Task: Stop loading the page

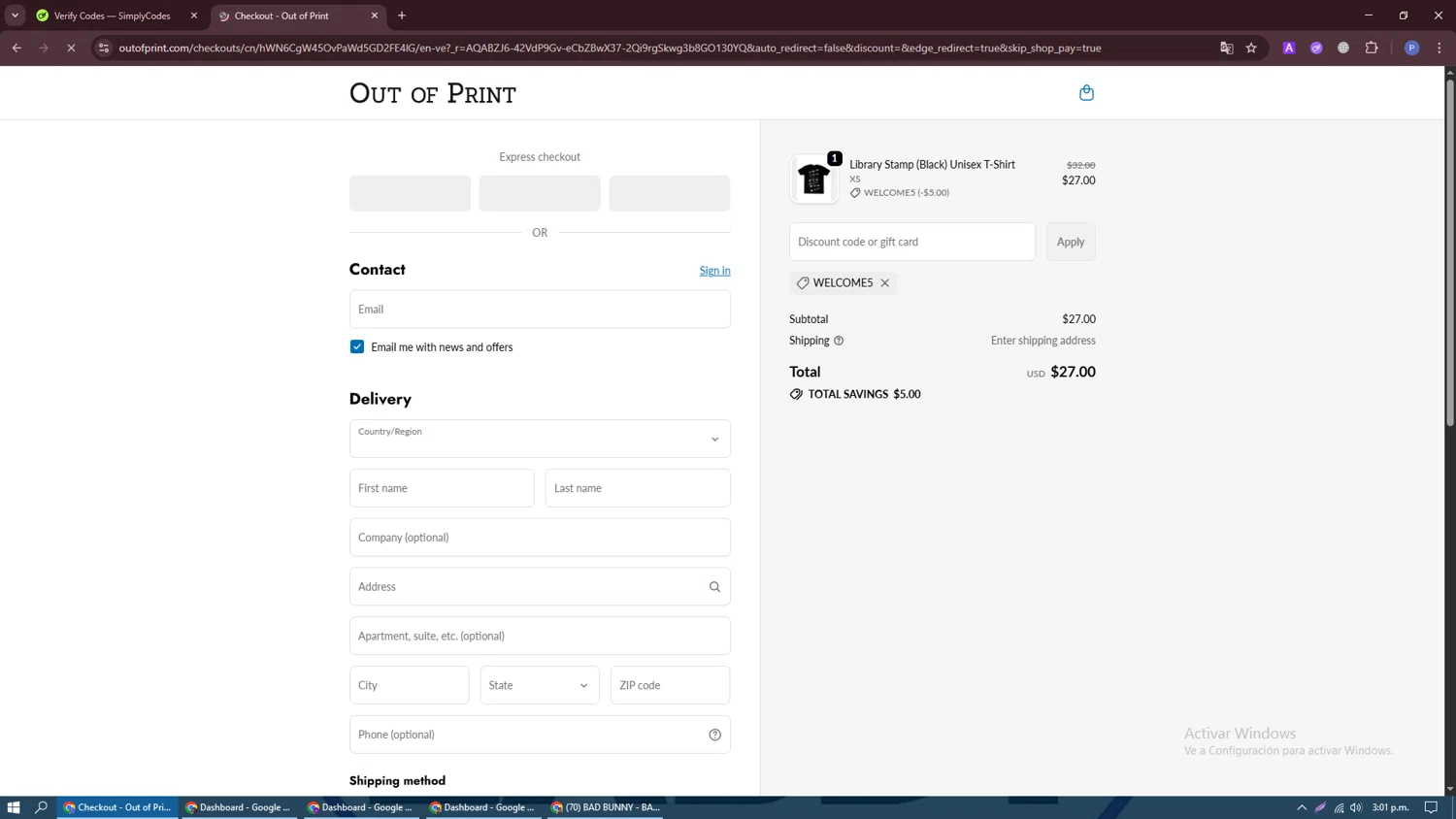Action: (x=71, y=48)
